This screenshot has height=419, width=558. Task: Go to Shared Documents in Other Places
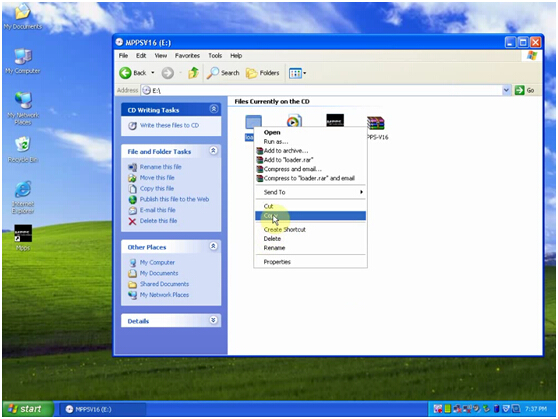[x=164, y=284]
